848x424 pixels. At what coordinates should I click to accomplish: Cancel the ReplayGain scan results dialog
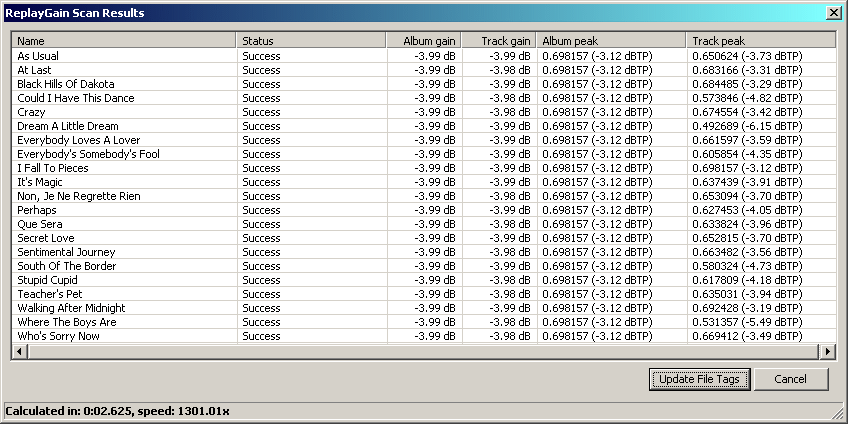pyautogui.click(x=791, y=379)
